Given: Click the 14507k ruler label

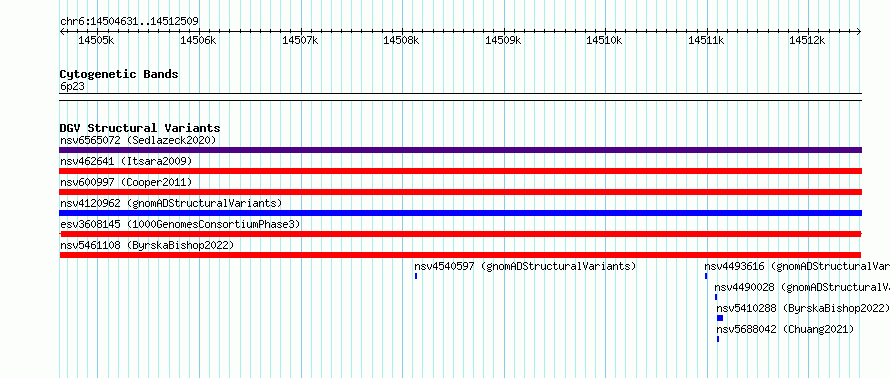Looking at the screenshot, I should [299, 40].
